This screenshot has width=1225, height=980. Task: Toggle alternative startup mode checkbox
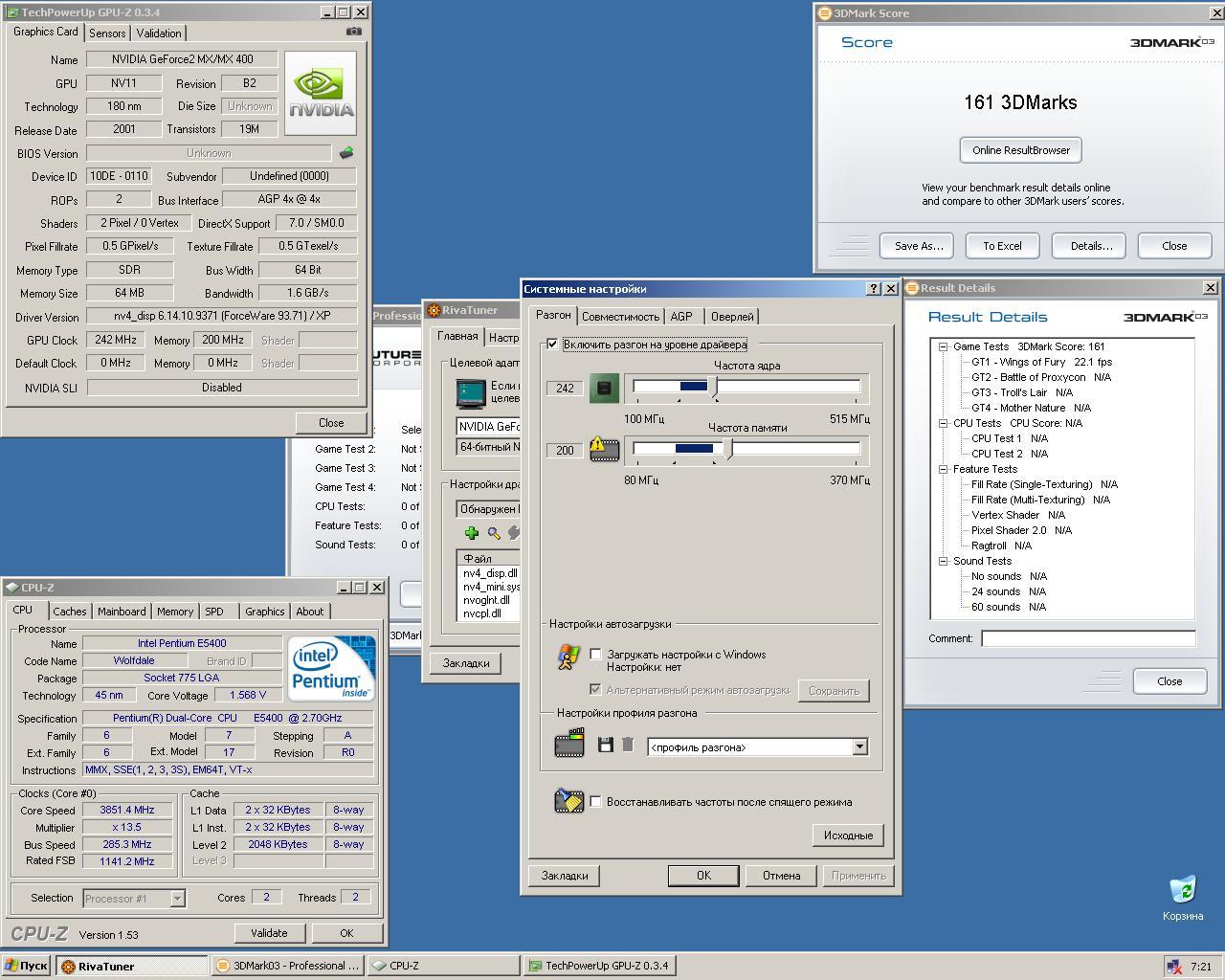coord(595,689)
